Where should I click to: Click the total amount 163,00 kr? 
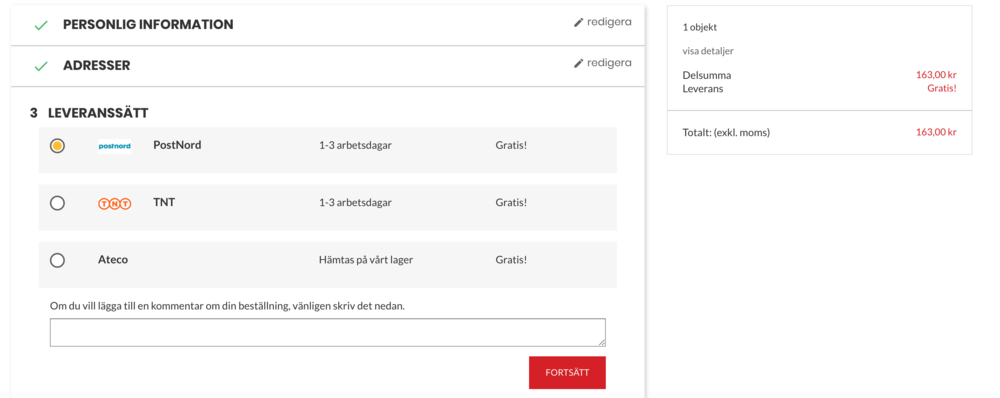pyautogui.click(x=936, y=133)
